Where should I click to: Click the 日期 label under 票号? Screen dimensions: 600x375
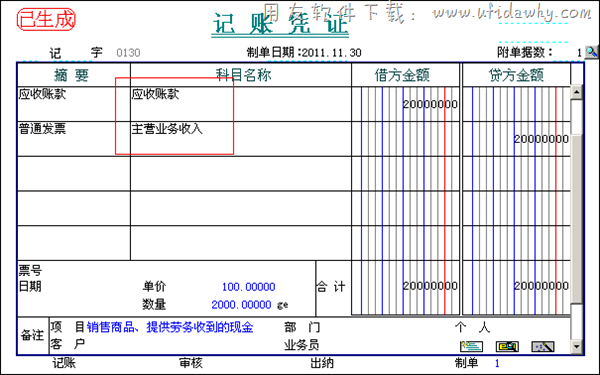pyautogui.click(x=30, y=286)
